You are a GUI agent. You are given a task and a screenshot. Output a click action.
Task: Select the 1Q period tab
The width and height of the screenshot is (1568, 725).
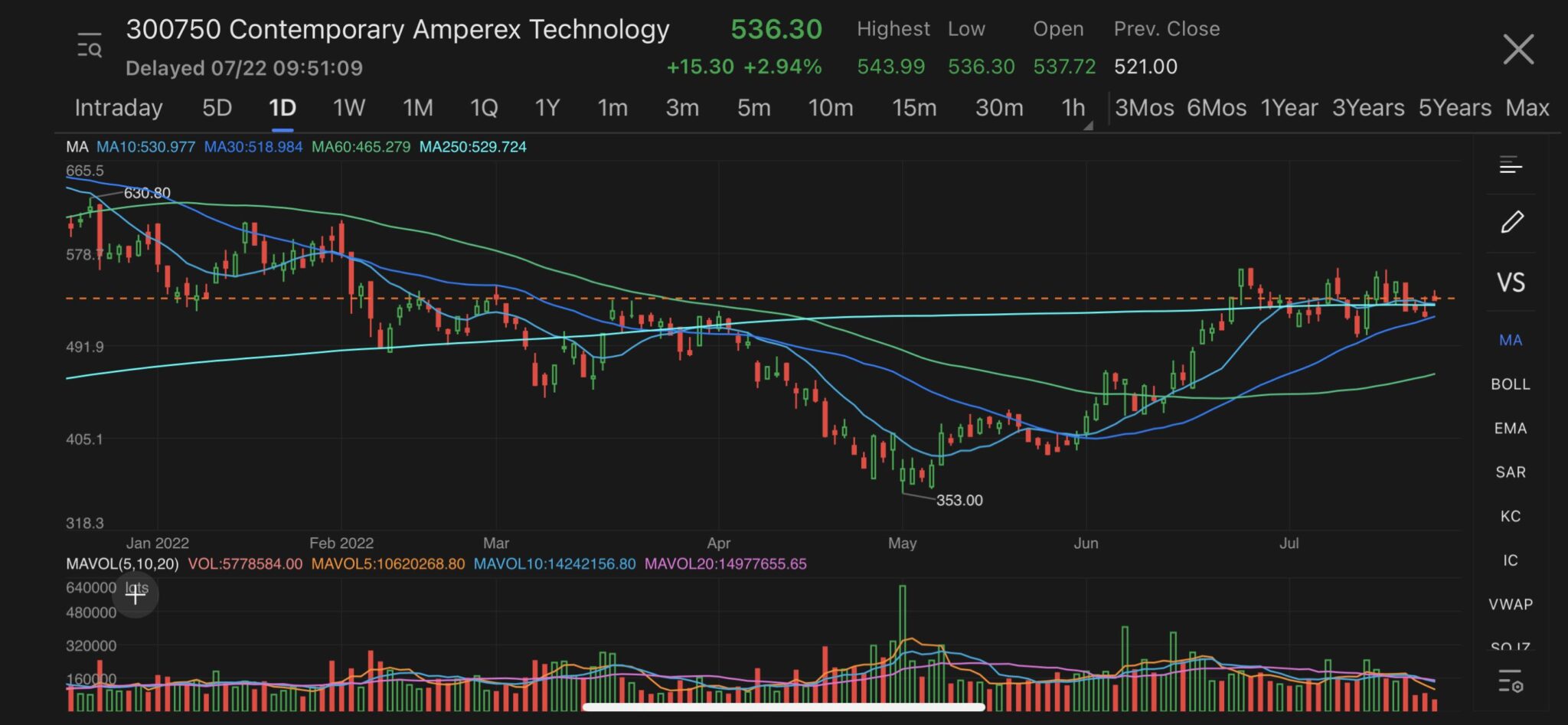[x=484, y=108]
